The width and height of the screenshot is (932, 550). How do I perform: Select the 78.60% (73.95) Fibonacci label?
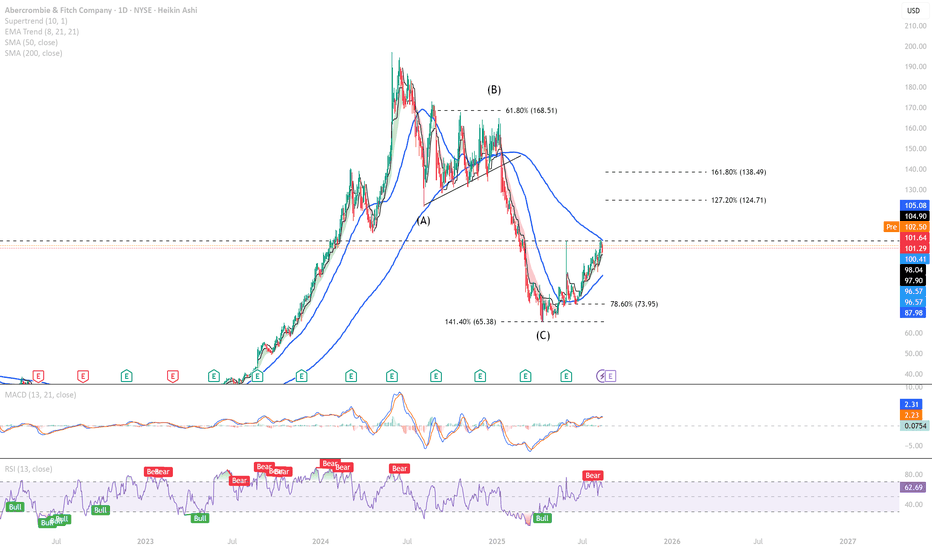pos(634,304)
